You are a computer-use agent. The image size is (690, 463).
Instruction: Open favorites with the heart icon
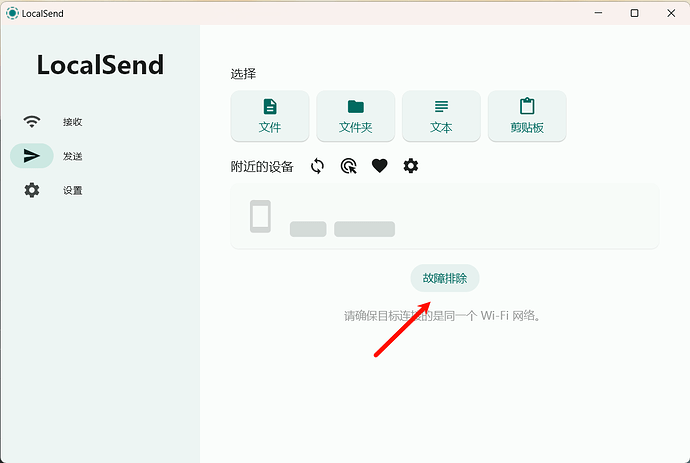coord(380,166)
